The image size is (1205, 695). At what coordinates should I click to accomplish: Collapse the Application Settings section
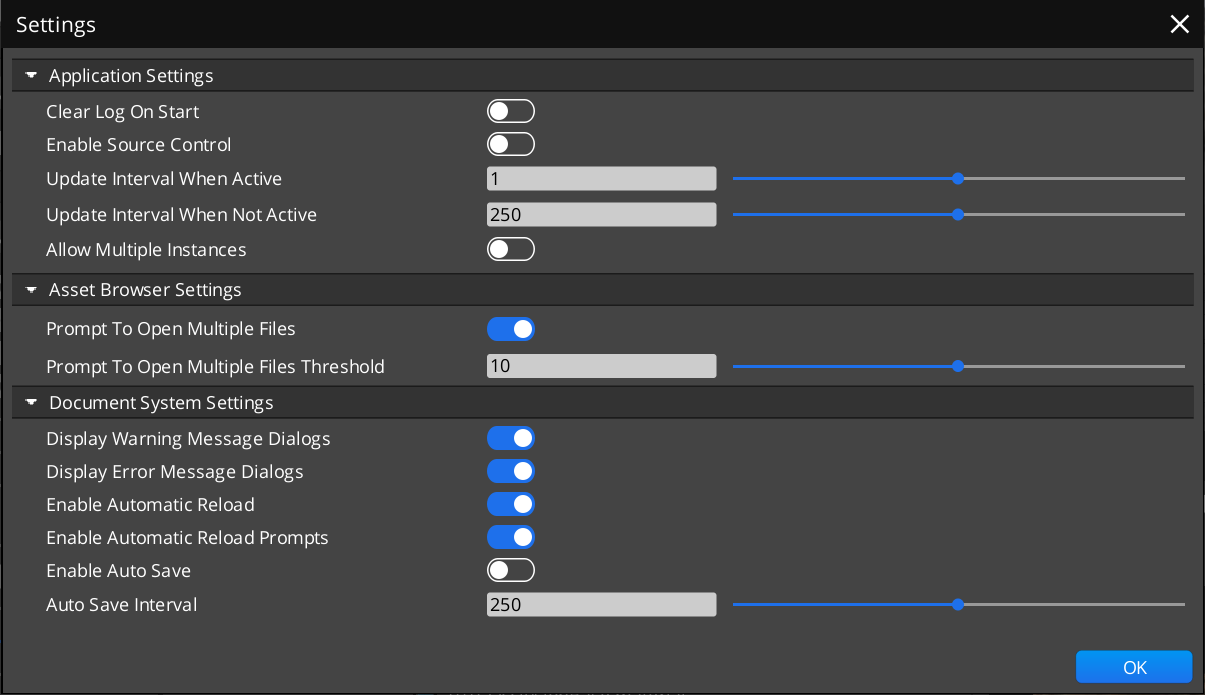coord(30,74)
